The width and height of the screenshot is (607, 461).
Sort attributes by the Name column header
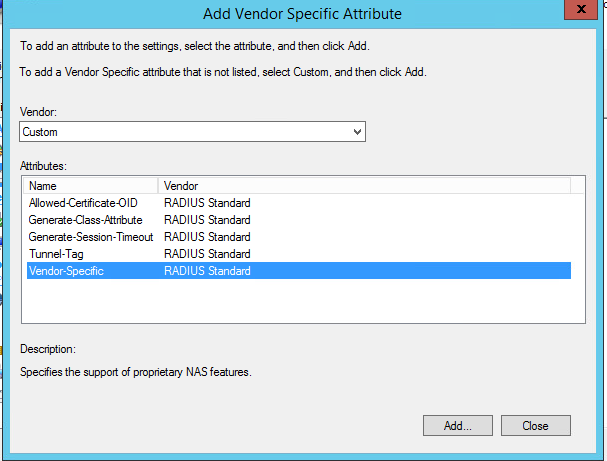click(x=91, y=186)
